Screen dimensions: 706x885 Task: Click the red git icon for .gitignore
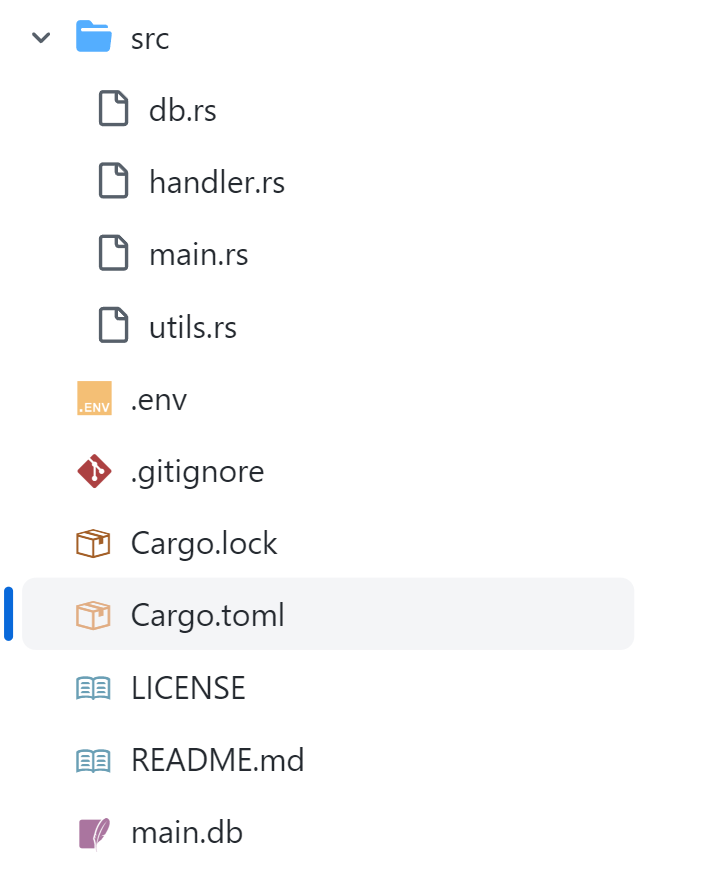94,471
